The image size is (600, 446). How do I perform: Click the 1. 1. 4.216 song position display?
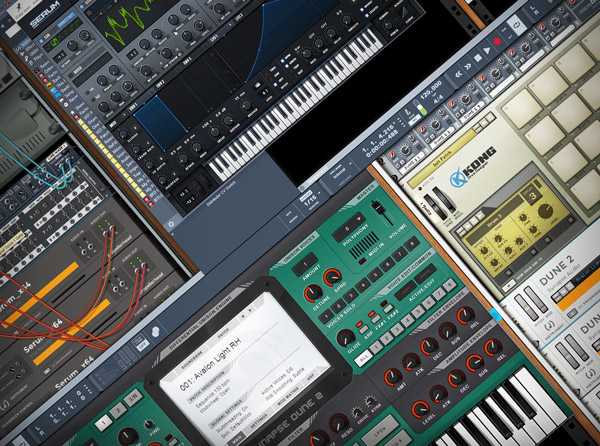(380, 136)
